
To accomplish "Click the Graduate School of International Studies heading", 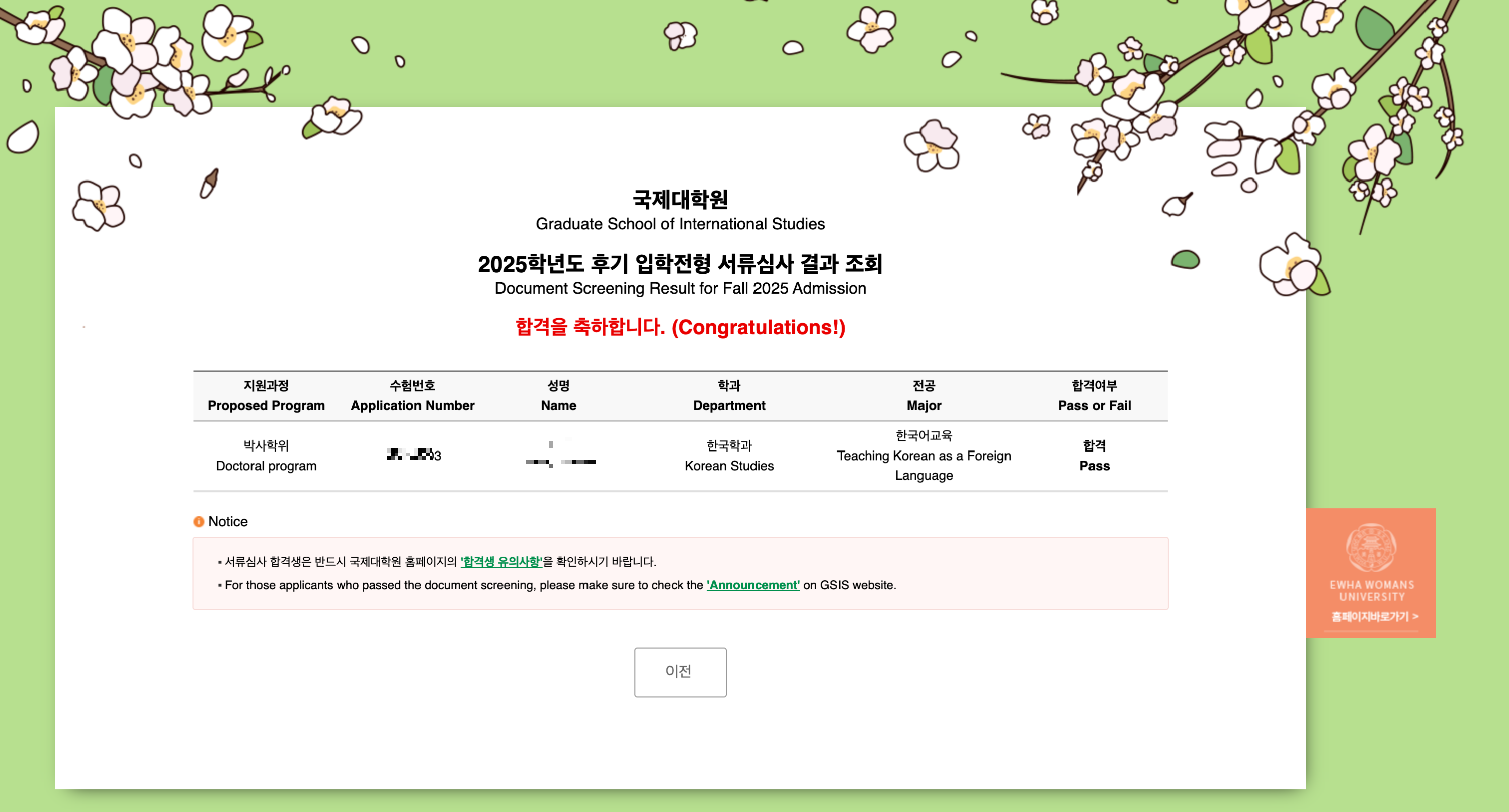I will click(680, 224).
